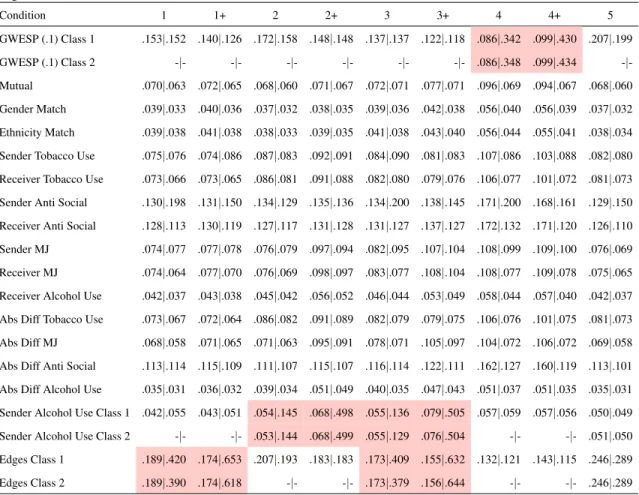Select value .096|.069 in Mutual row

(x=498, y=86)
